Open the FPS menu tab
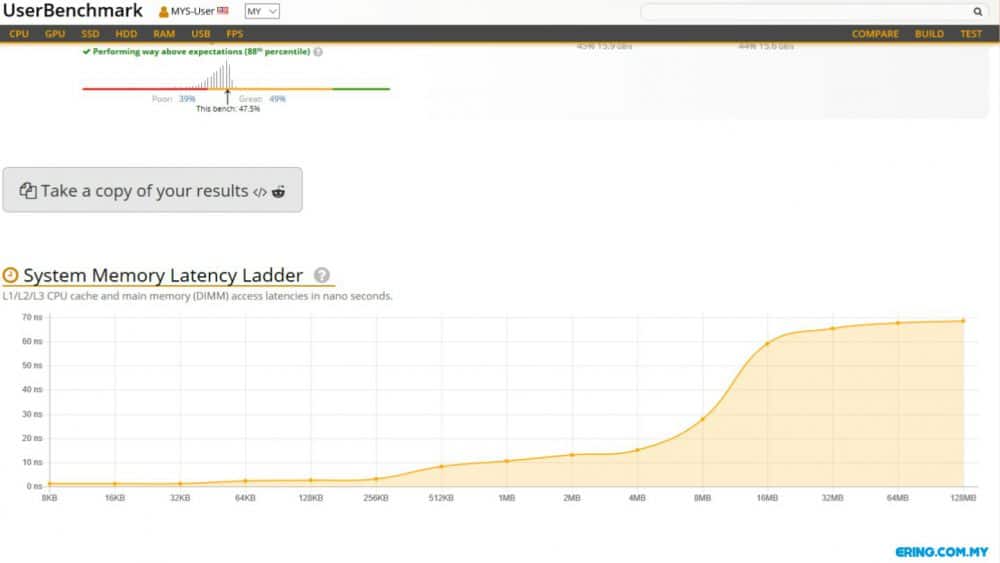Image resolution: width=1000 pixels, height=563 pixels. coord(235,34)
